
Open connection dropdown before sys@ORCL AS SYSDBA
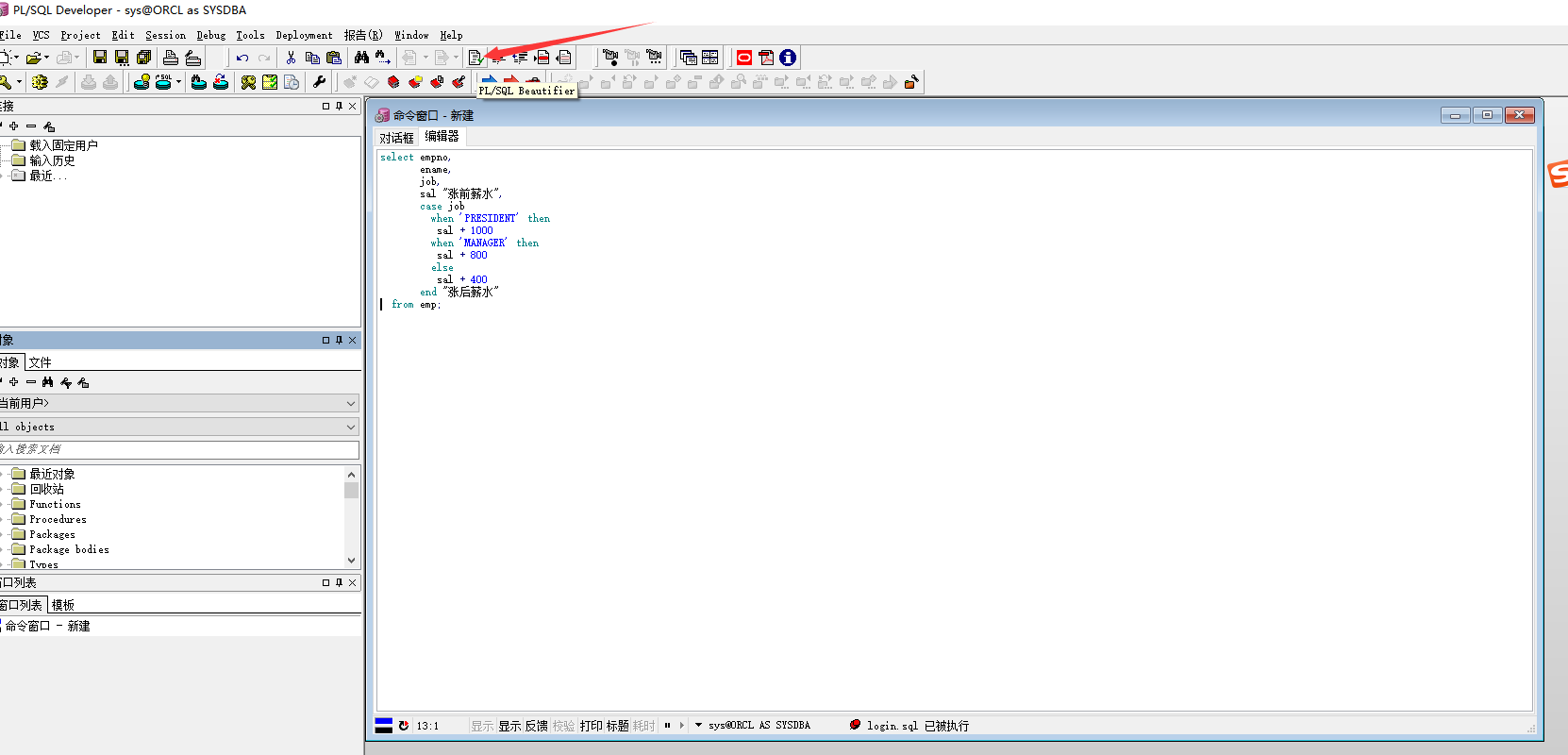tap(698, 725)
